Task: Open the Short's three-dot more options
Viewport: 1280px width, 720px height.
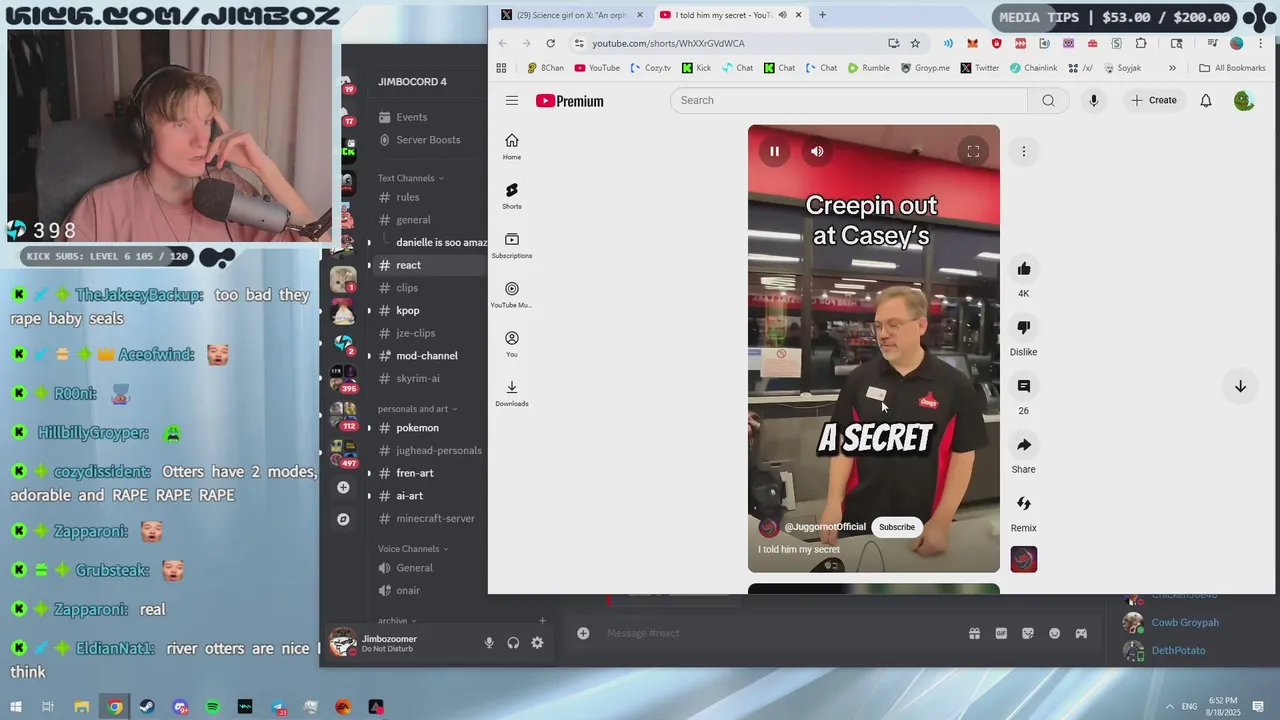Action: (1024, 151)
